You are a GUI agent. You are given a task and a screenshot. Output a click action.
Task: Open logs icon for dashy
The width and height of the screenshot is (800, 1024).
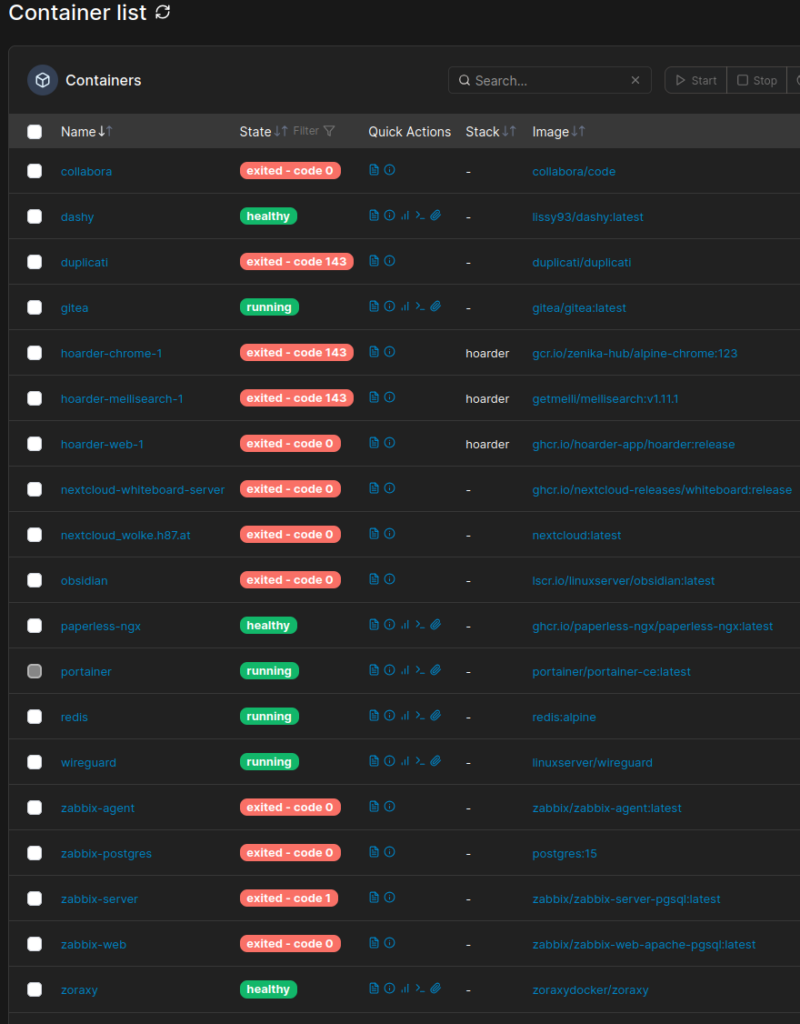[x=374, y=216]
